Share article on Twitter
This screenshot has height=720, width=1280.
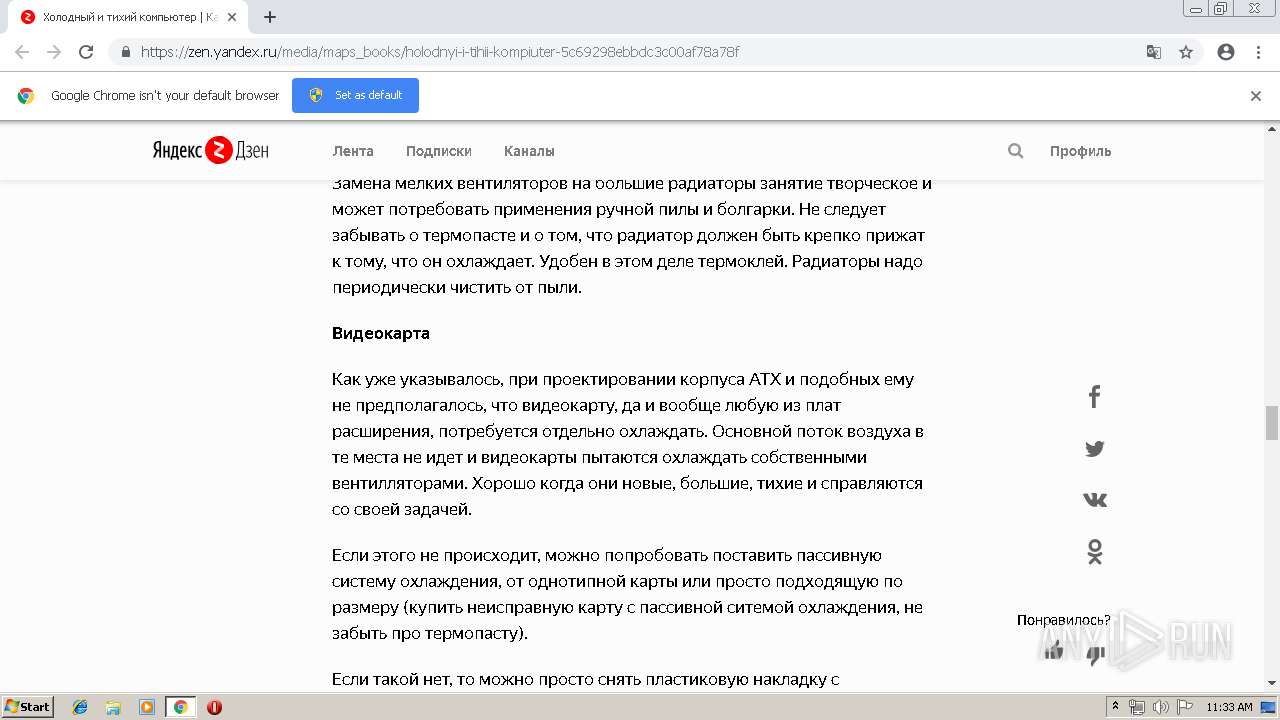(x=1095, y=449)
